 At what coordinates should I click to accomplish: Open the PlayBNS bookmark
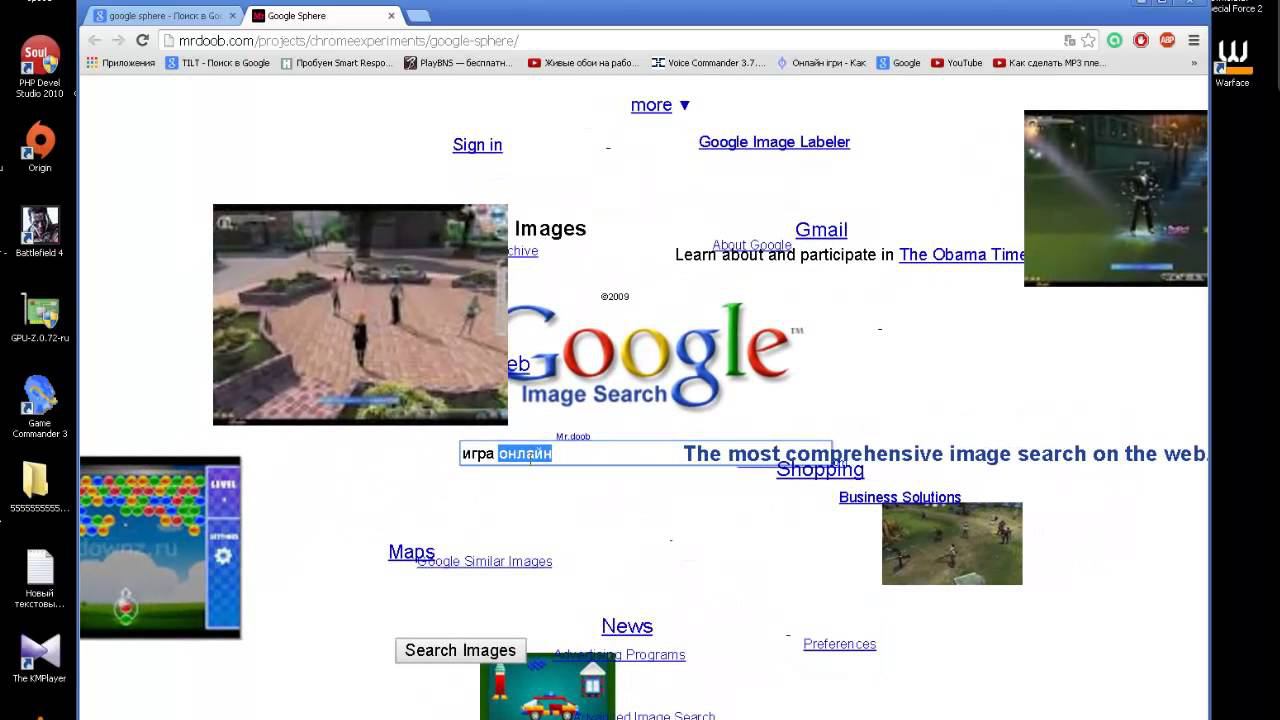(x=458, y=63)
